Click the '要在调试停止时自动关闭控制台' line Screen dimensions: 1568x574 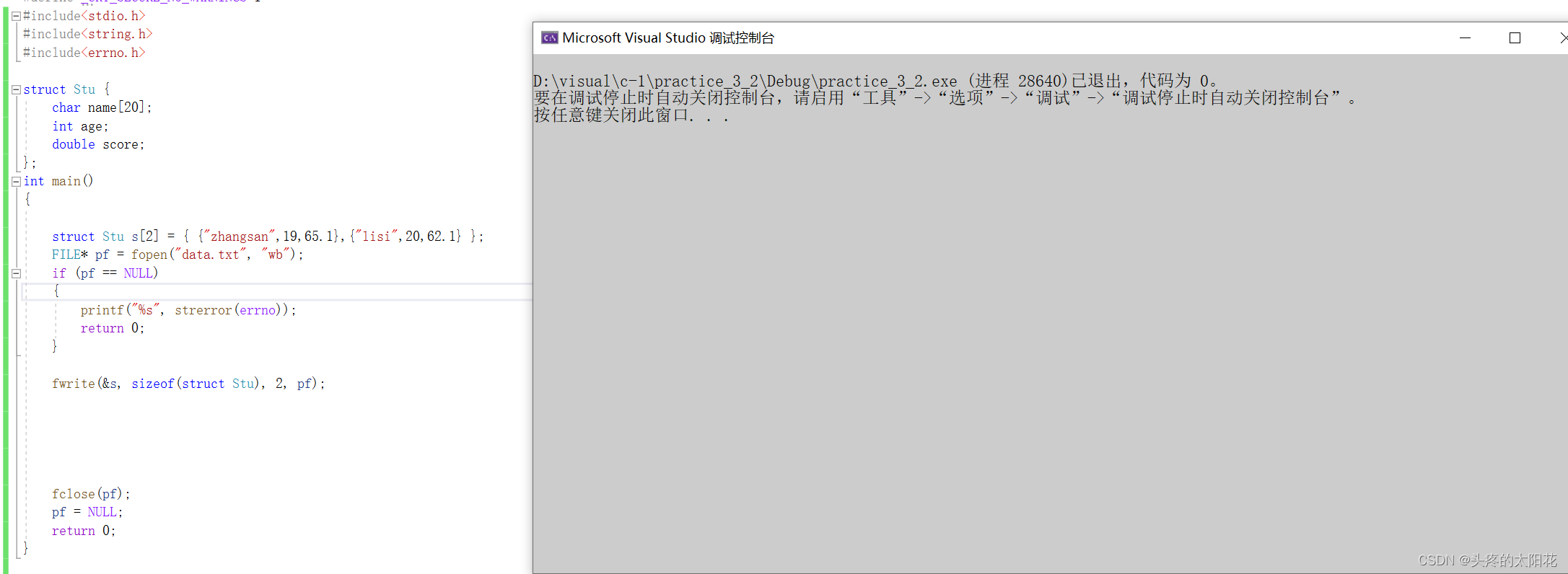945,98
